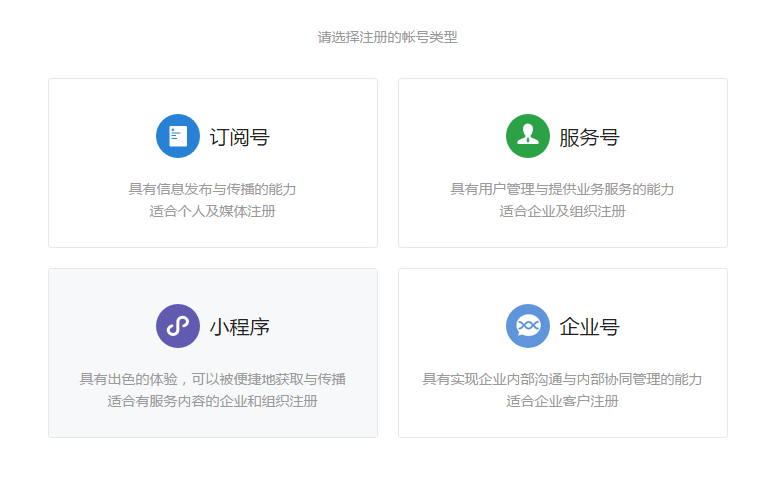Click text 具有用户管理与提供业务服务的能力
The width and height of the screenshot is (762, 478).
click(x=562, y=189)
